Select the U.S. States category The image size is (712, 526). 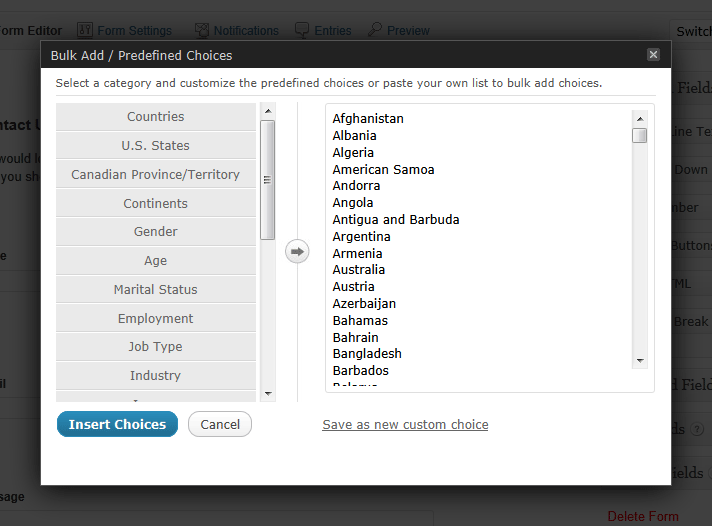click(x=156, y=145)
